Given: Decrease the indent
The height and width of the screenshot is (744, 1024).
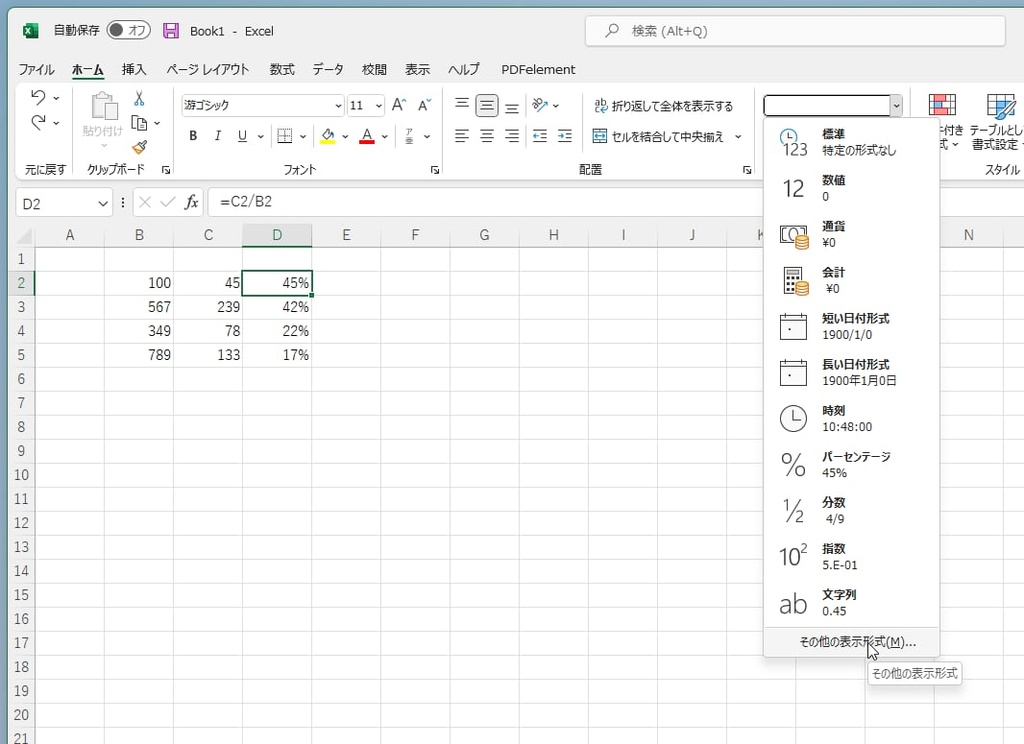Looking at the screenshot, I should [539, 136].
